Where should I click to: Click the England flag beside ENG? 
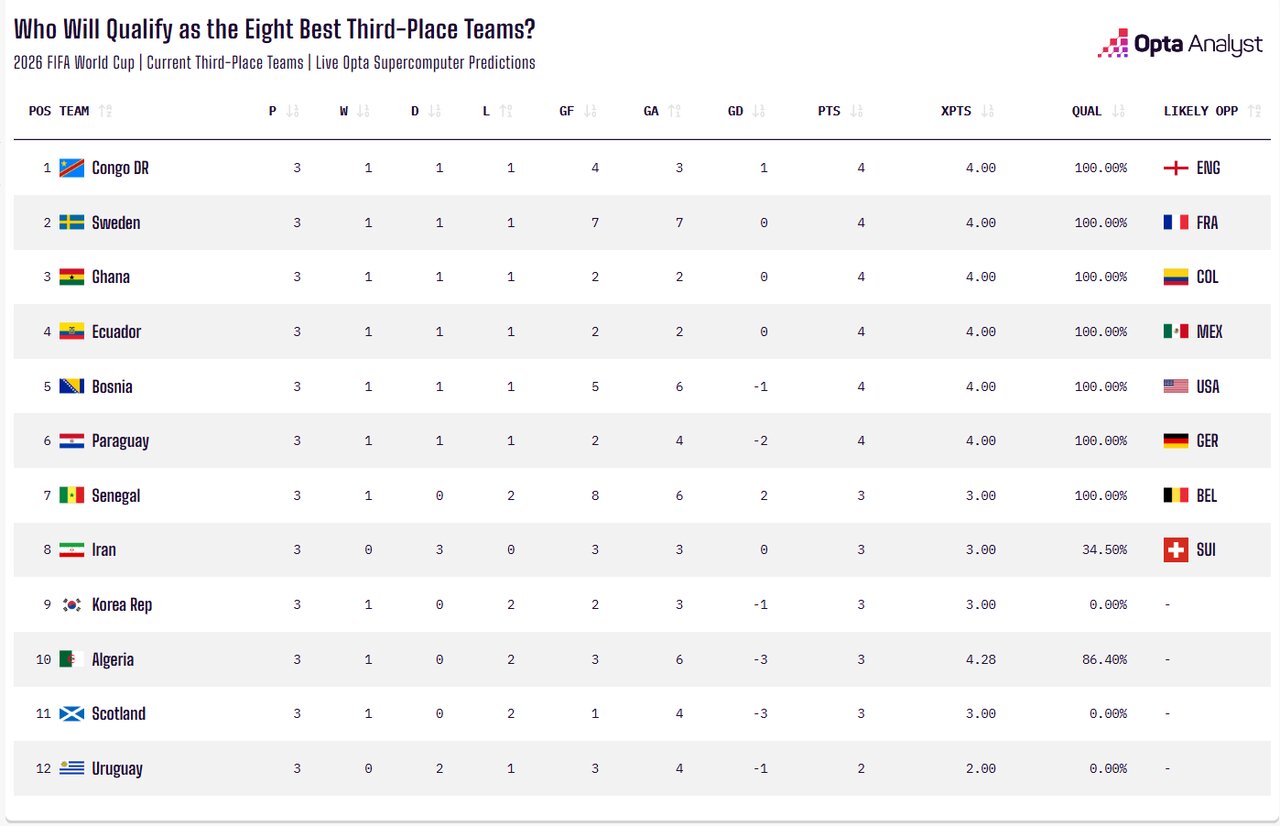[1176, 168]
